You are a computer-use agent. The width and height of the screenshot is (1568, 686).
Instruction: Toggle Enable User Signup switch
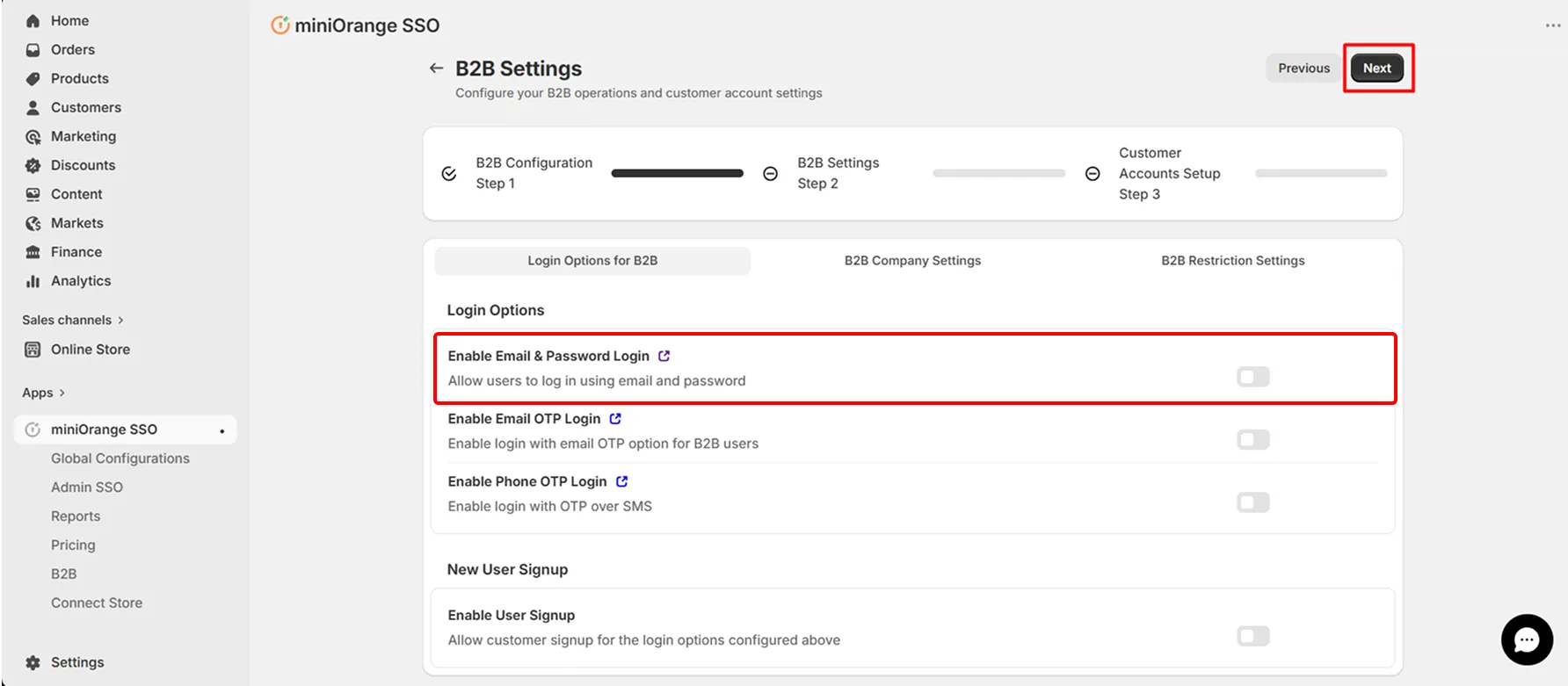1253,636
